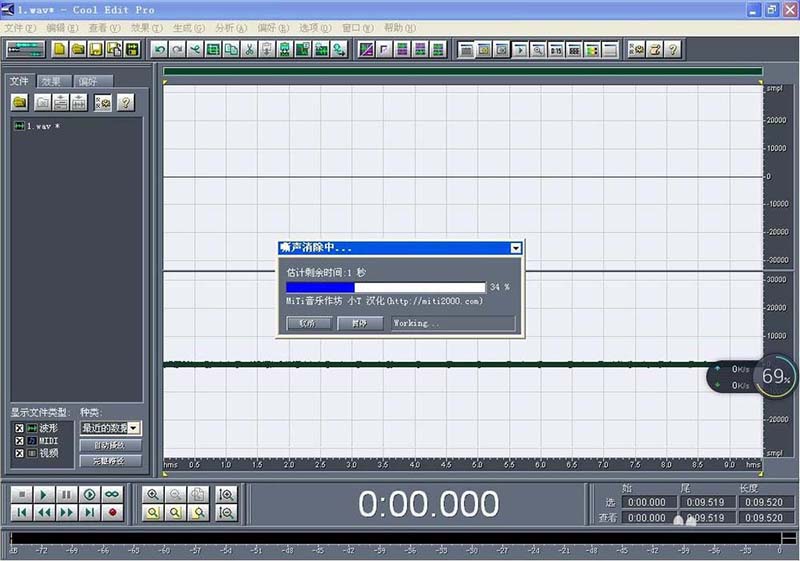The height and width of the screenshot is (561, 800).
Task: Click the Working... status text in the dialog
Action: [x=416, y=323]
